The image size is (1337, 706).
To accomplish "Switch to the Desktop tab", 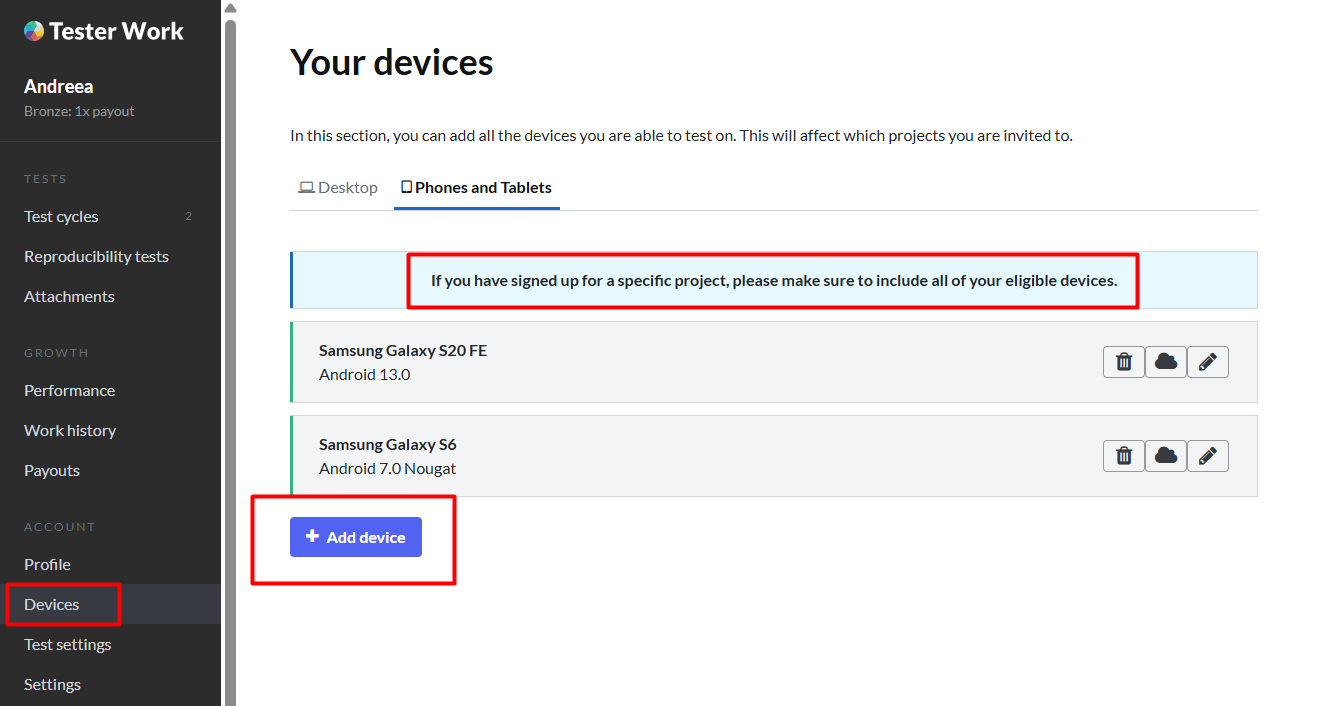I will (x=338, y=187).
